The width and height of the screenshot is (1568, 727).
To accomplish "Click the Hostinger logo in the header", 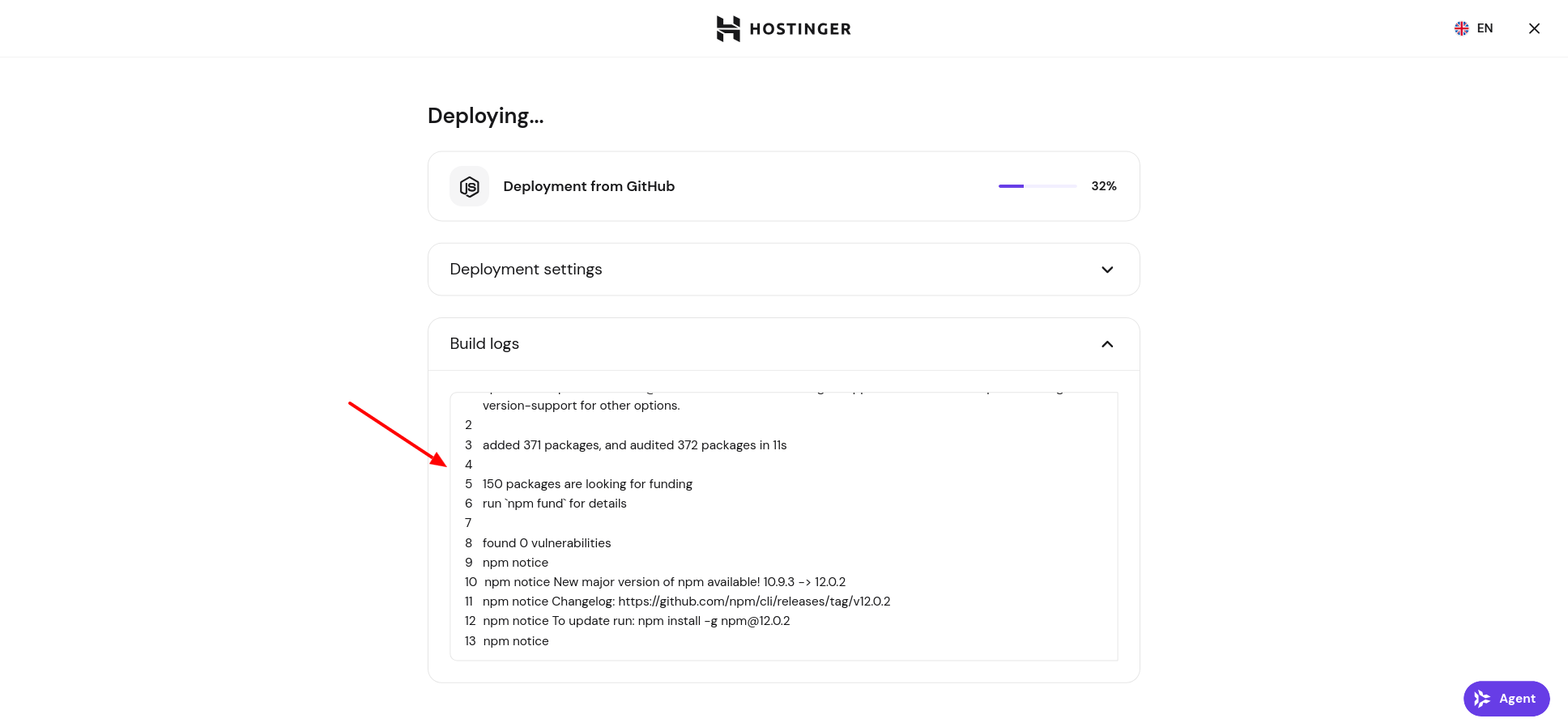I will coord(783,28).
